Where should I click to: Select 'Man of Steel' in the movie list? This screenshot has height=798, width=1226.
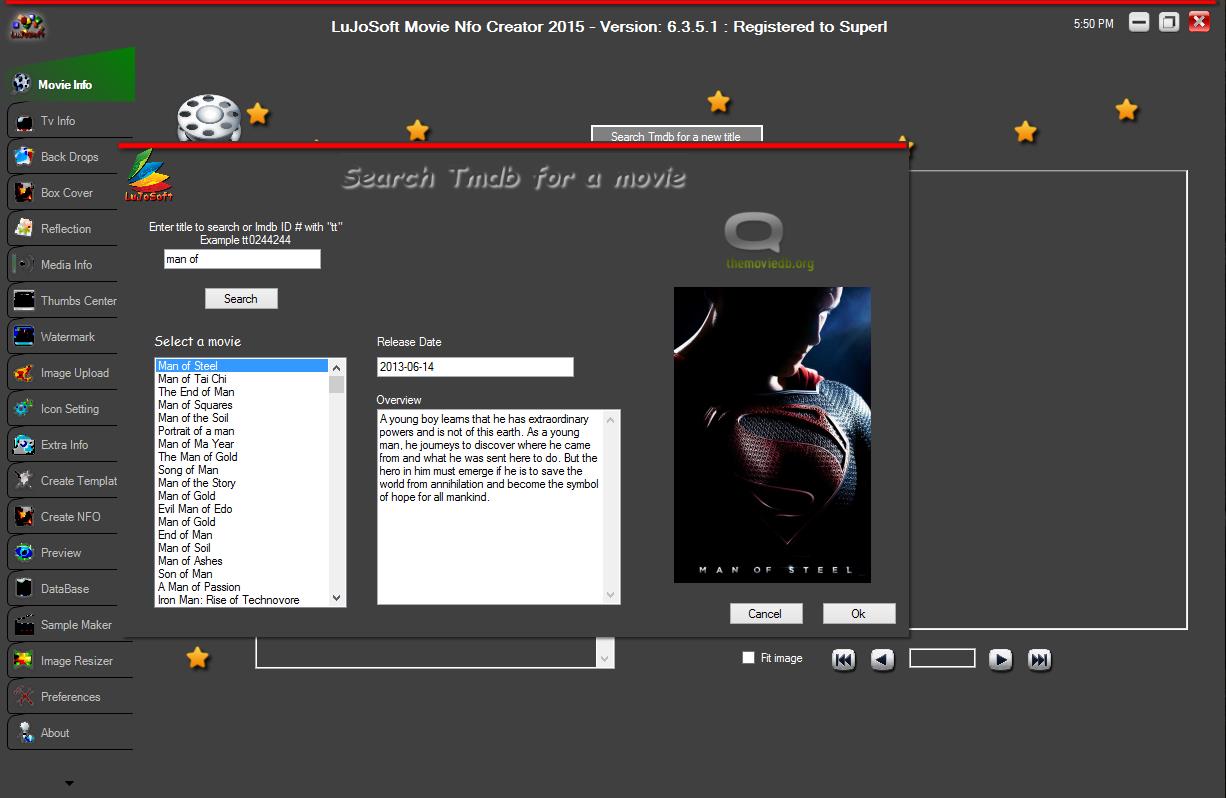tap(241, 366)
